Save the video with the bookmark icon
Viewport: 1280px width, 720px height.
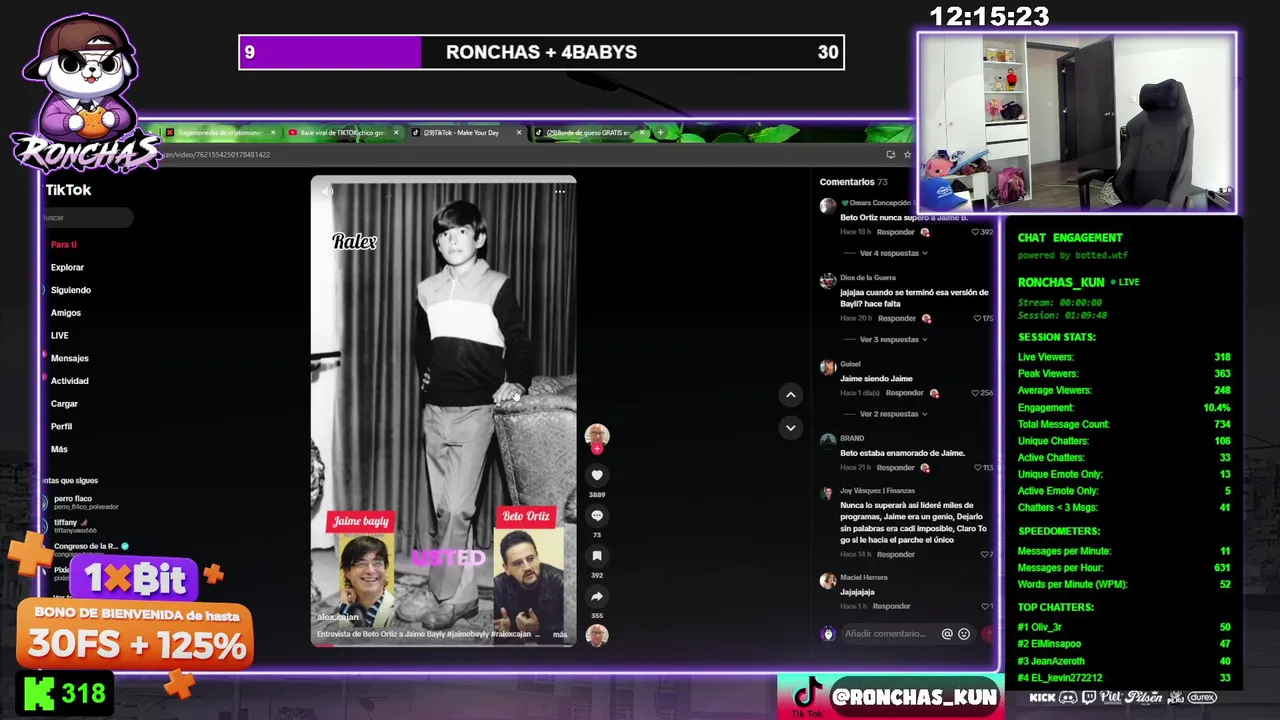pyautogui.click(x=597, y=556)
